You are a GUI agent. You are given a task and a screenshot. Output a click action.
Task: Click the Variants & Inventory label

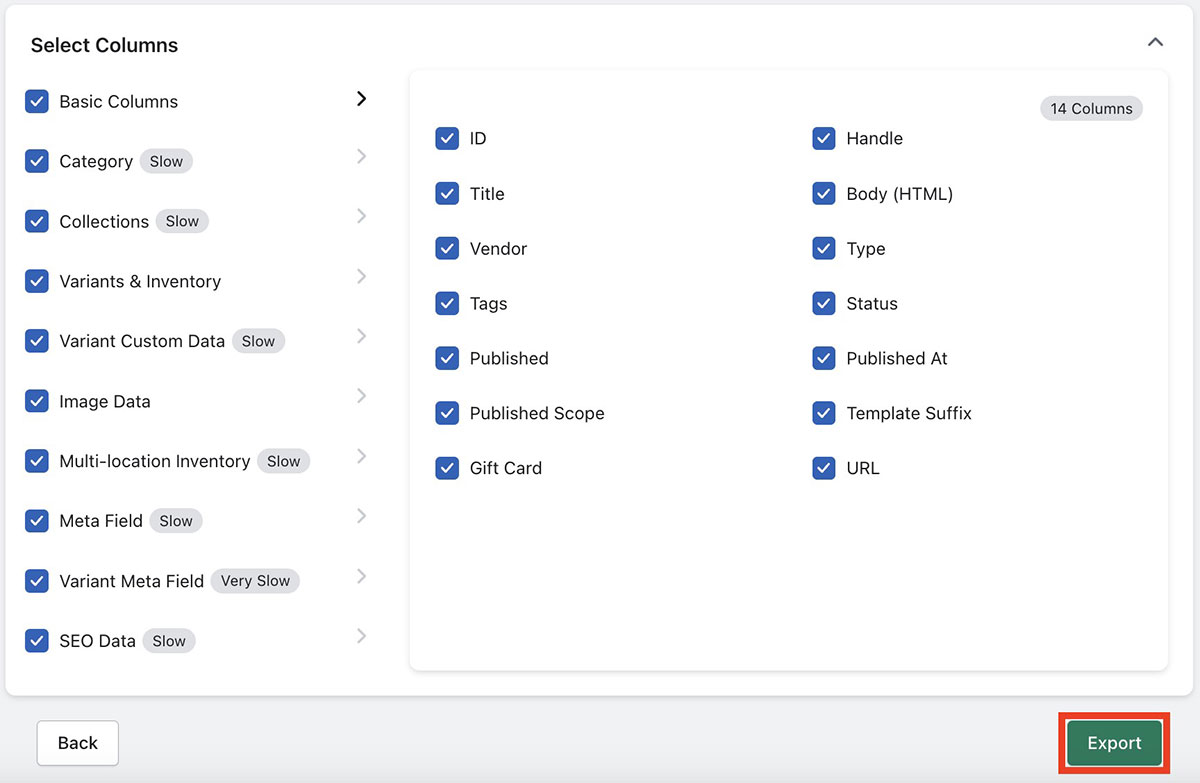[140, 281]
